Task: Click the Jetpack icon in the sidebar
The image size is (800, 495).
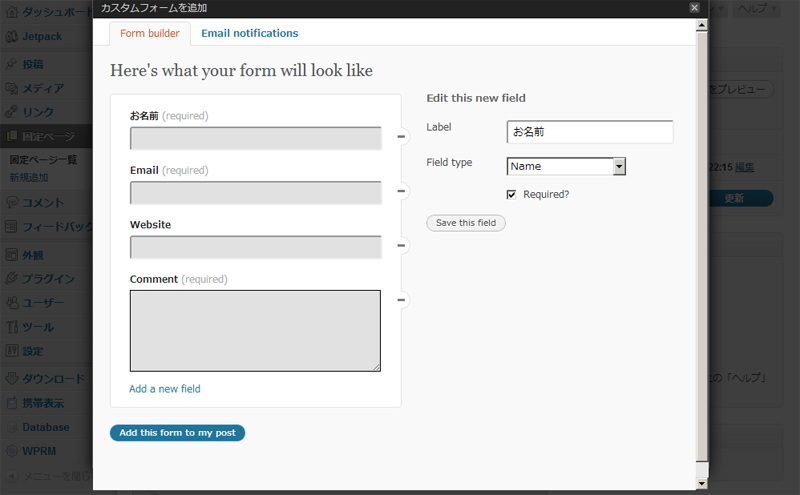Action: click(x=11, y=37)
